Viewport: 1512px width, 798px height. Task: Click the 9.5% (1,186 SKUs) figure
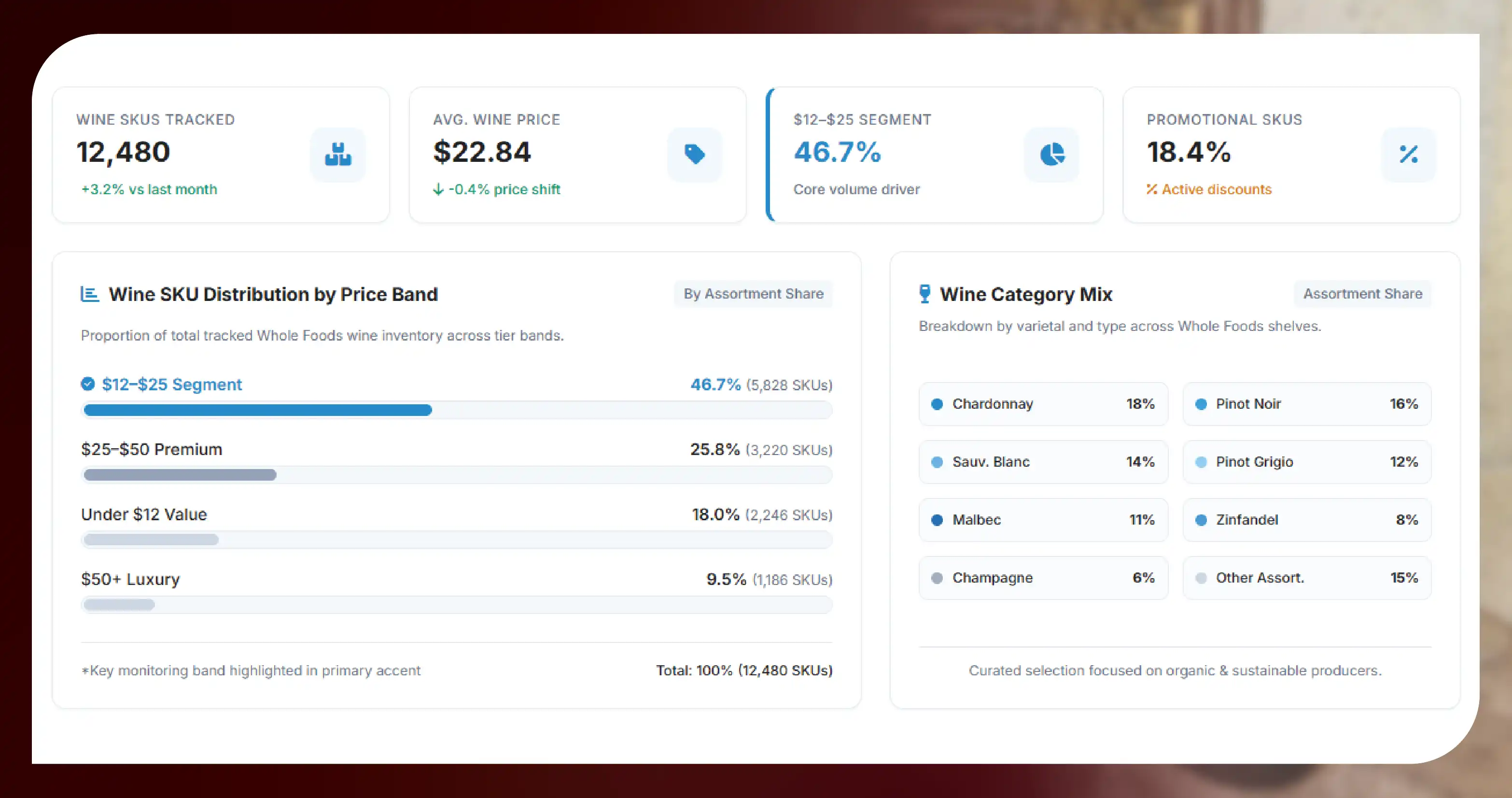[x=770, y=580]
